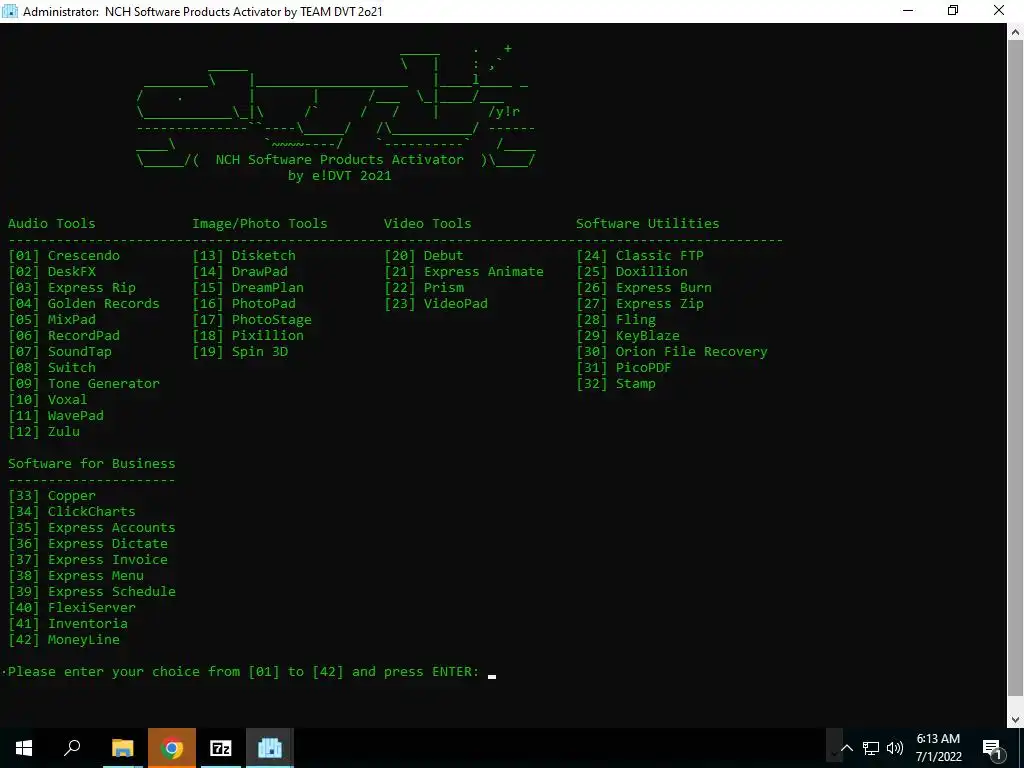The image size is (1024, 768).
Task: Click the choice input cursor after ENTER:
Action: pyautogui.click(x=492, y=675)
